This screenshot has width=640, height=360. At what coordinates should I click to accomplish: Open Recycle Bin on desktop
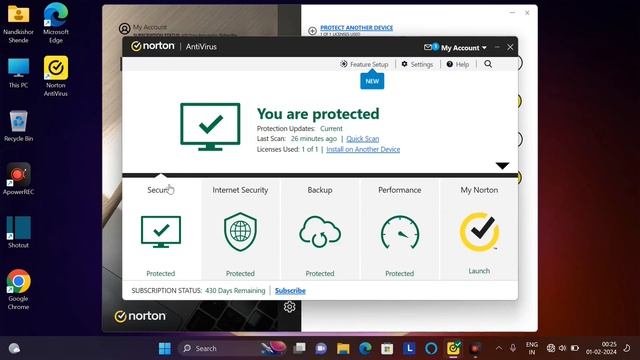click(18, 126)
